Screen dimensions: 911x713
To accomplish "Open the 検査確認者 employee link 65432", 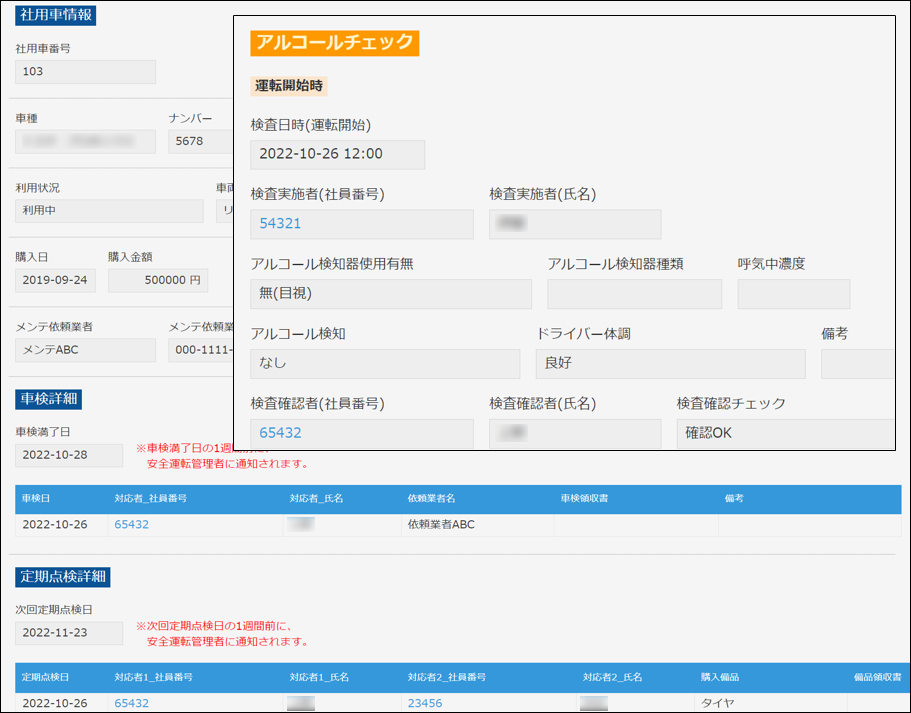I will click(x=281, y=433).
